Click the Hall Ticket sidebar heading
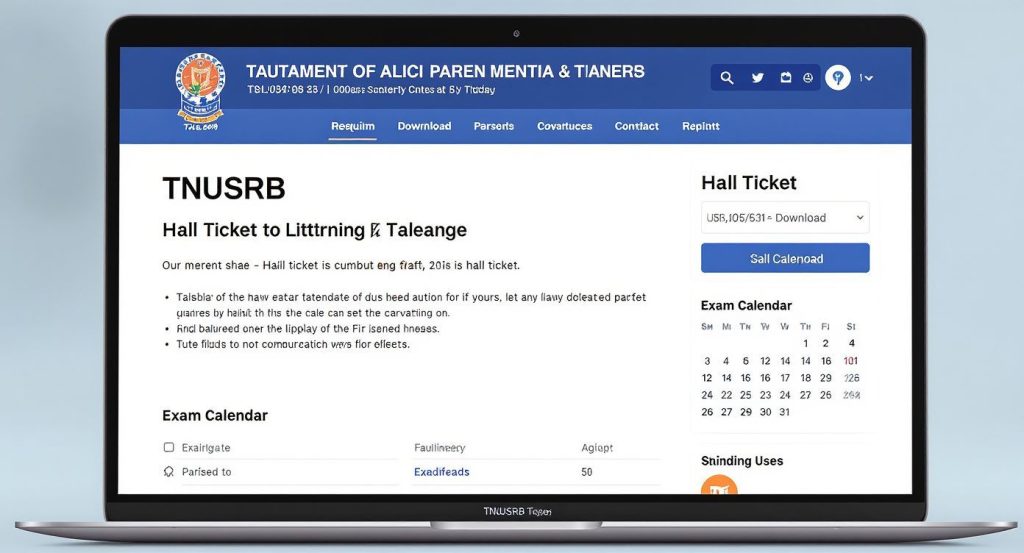1024x553 pixels. click(x=748, y=183)
